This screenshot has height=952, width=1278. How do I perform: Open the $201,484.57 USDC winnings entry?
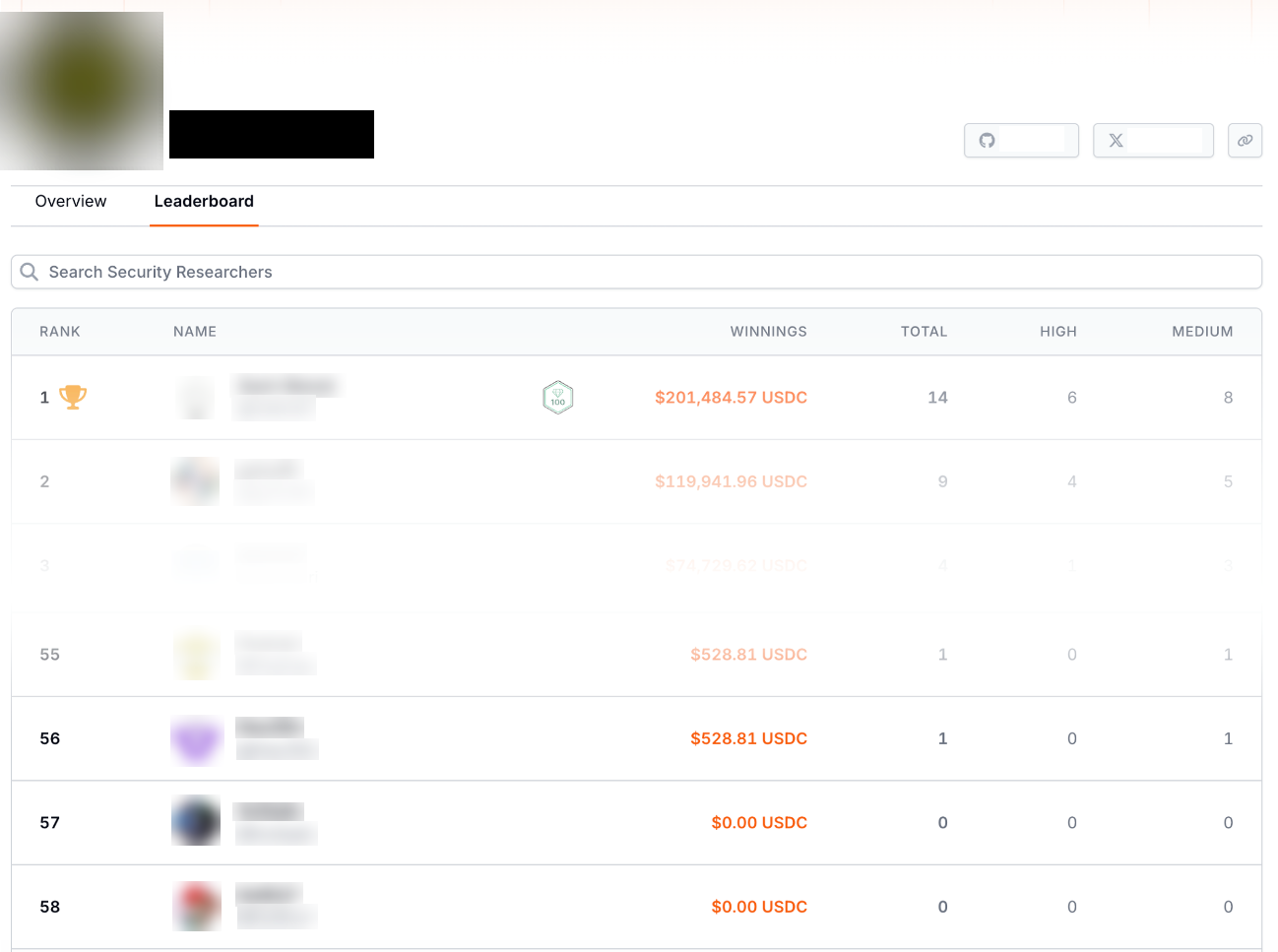[731, 398]
